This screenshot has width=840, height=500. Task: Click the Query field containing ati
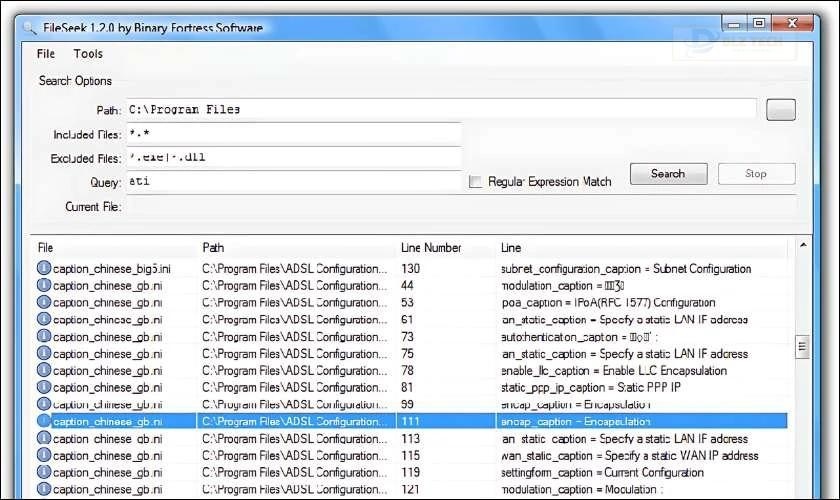click(x=294, y=182)
